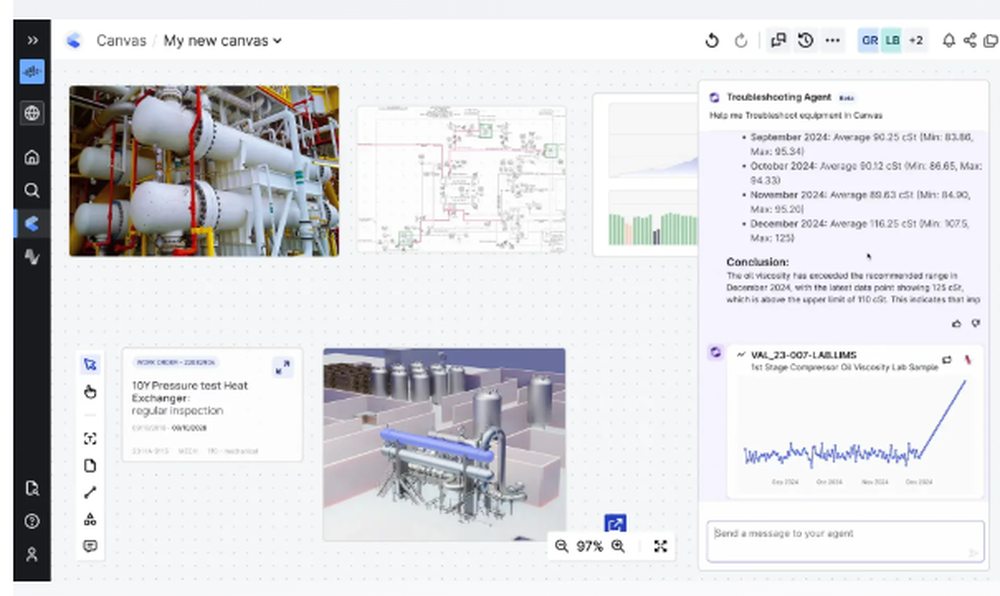Choose the hand pan tool
This screenshot has width=1000, height=596.
90,392
